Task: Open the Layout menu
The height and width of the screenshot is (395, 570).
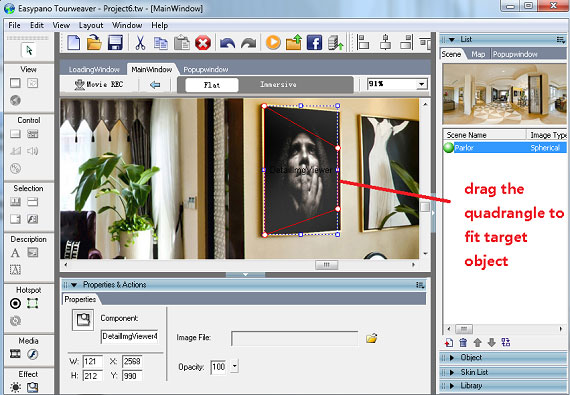Action: 91,25
